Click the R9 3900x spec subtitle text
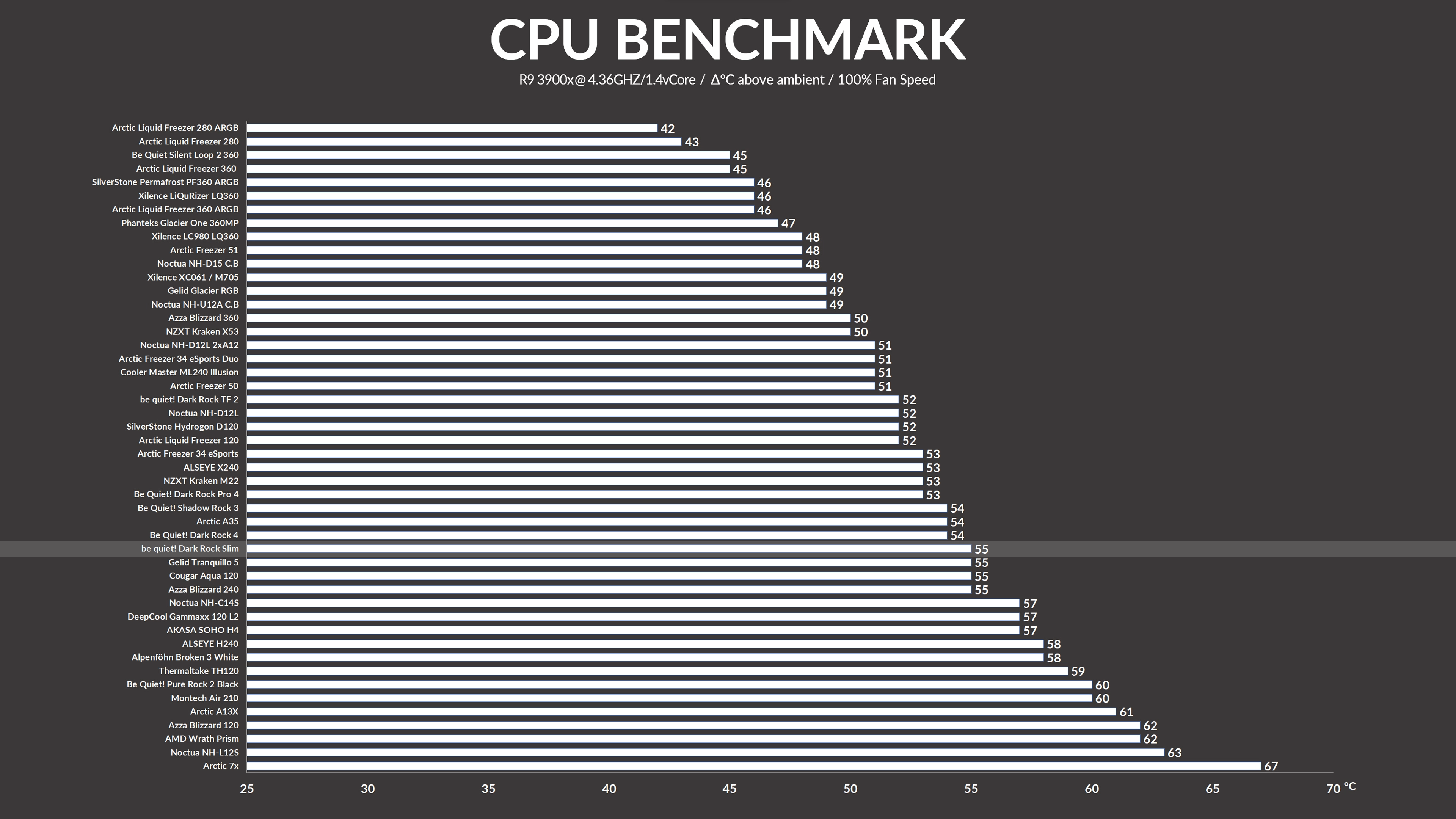Screen dimensions: 1456x819 (x=728, y=79)
